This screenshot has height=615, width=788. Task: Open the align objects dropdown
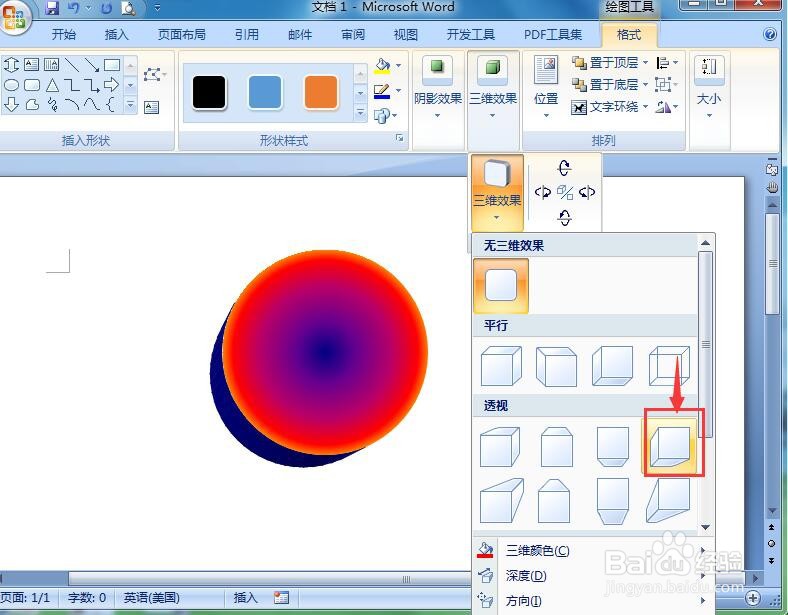pos(667,63)
